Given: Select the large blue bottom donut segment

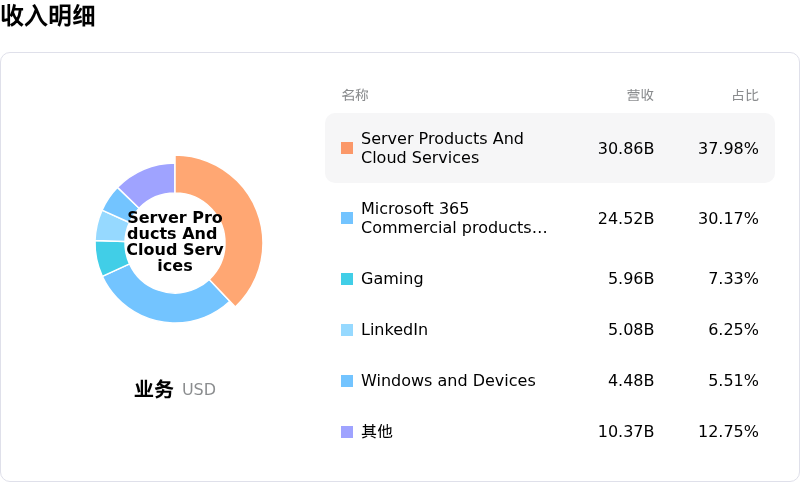Looking at the screenshot, I should [163, 301].
